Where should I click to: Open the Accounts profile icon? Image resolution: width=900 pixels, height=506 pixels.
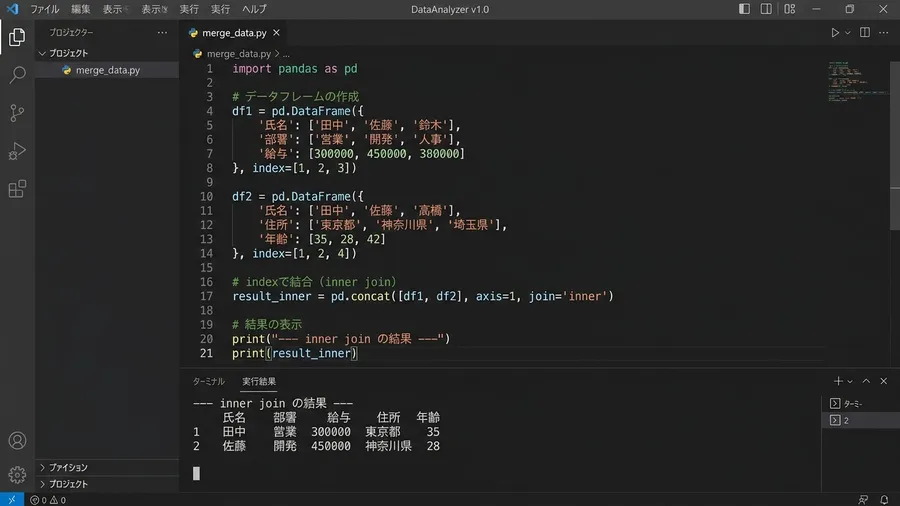click(x=17, y=441)
